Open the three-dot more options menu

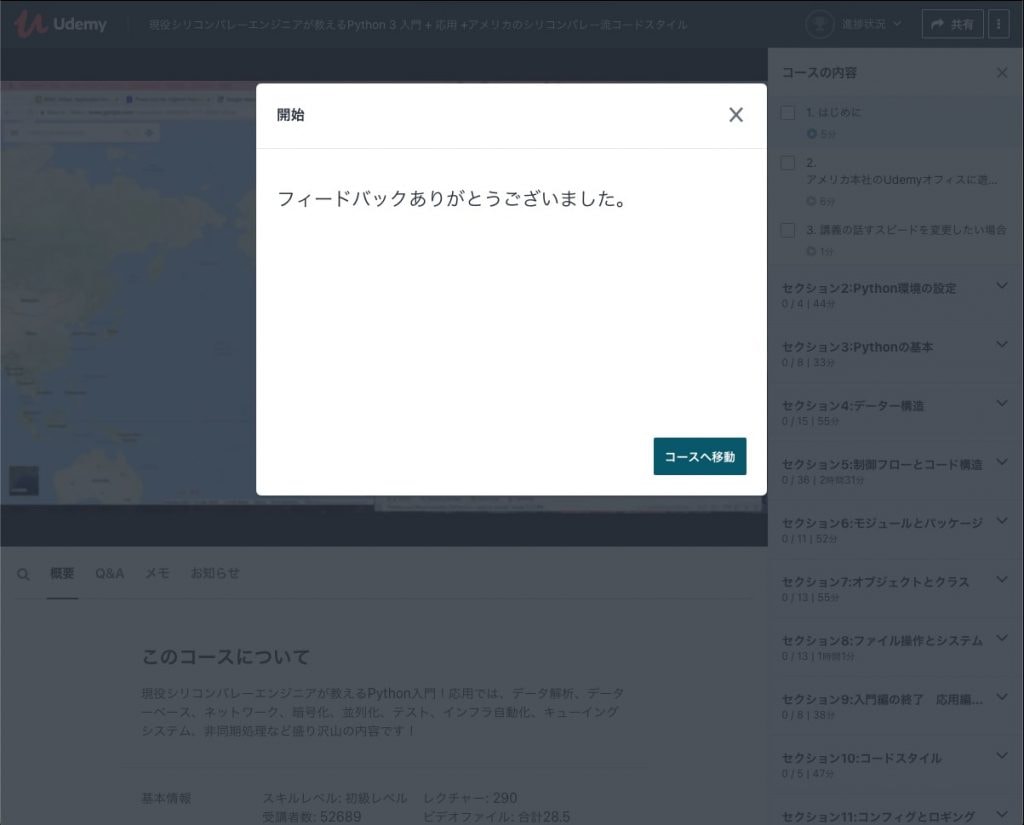999,24
